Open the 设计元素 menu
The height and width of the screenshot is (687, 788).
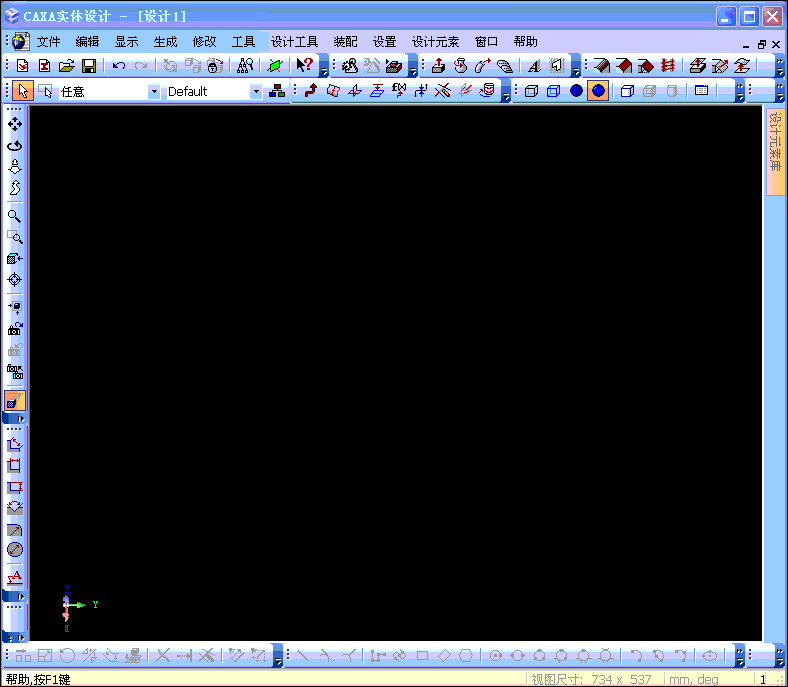pos(435,42)
